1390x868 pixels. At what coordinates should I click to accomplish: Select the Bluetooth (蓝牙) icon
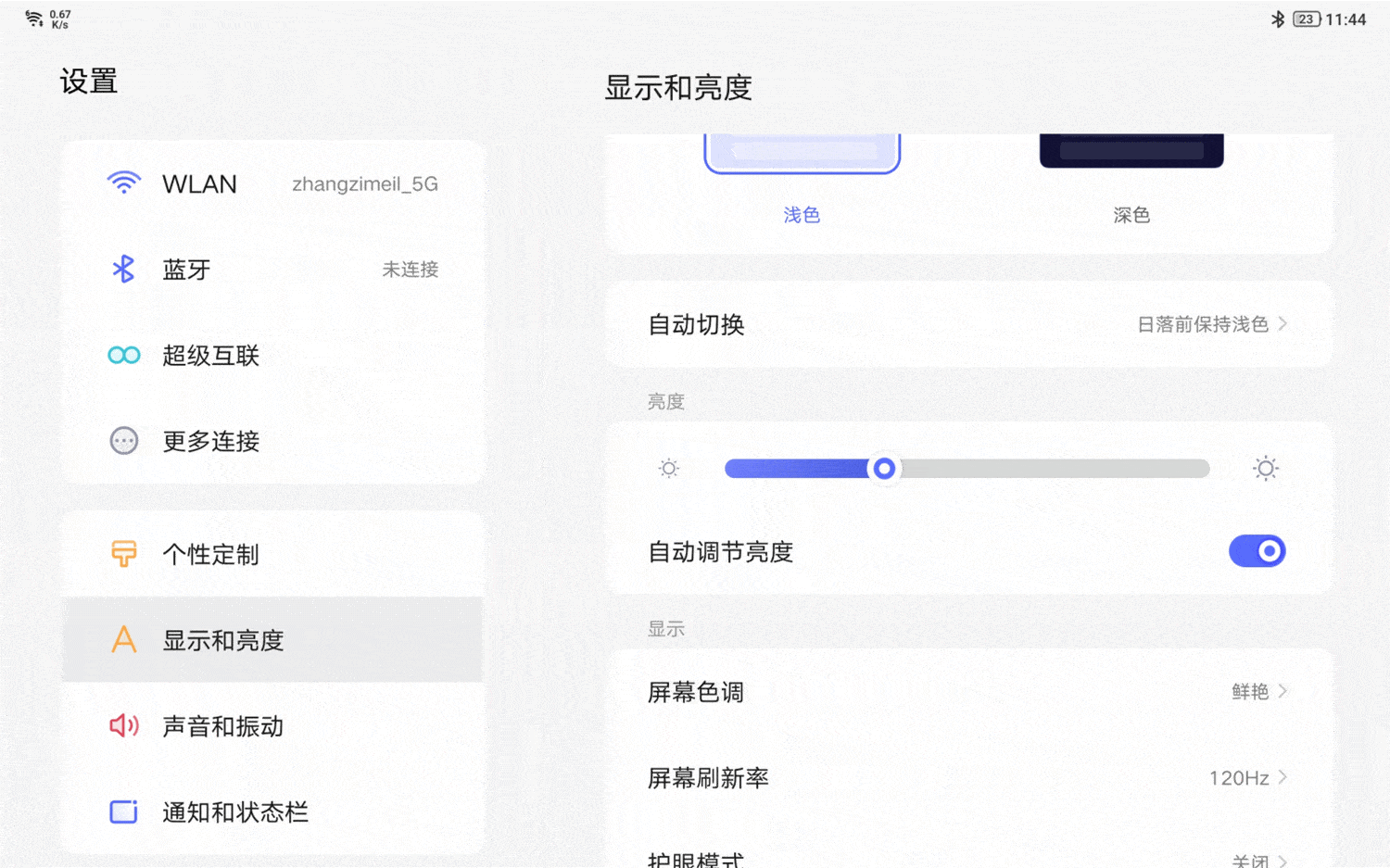(123, 269)
